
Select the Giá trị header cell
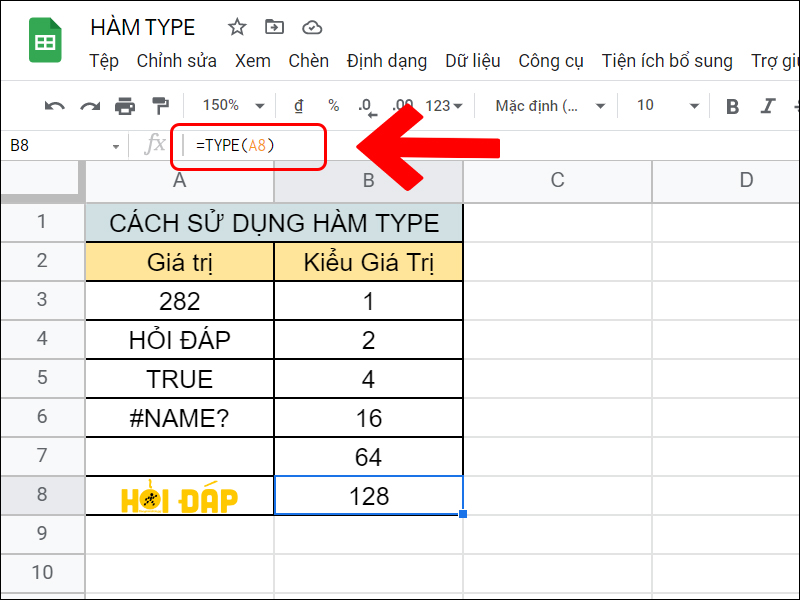click(180, 262)
